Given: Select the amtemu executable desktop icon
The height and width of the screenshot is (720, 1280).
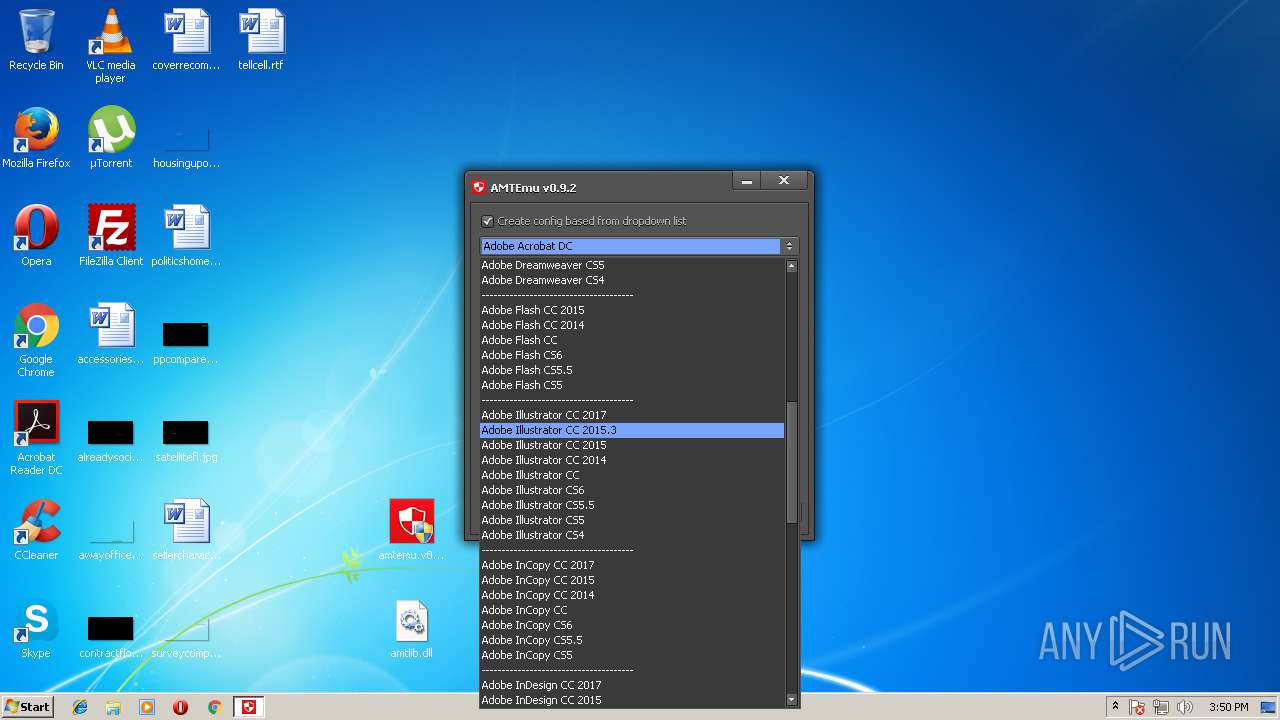Looking at the screenshot, I should (x=411, y=530).
